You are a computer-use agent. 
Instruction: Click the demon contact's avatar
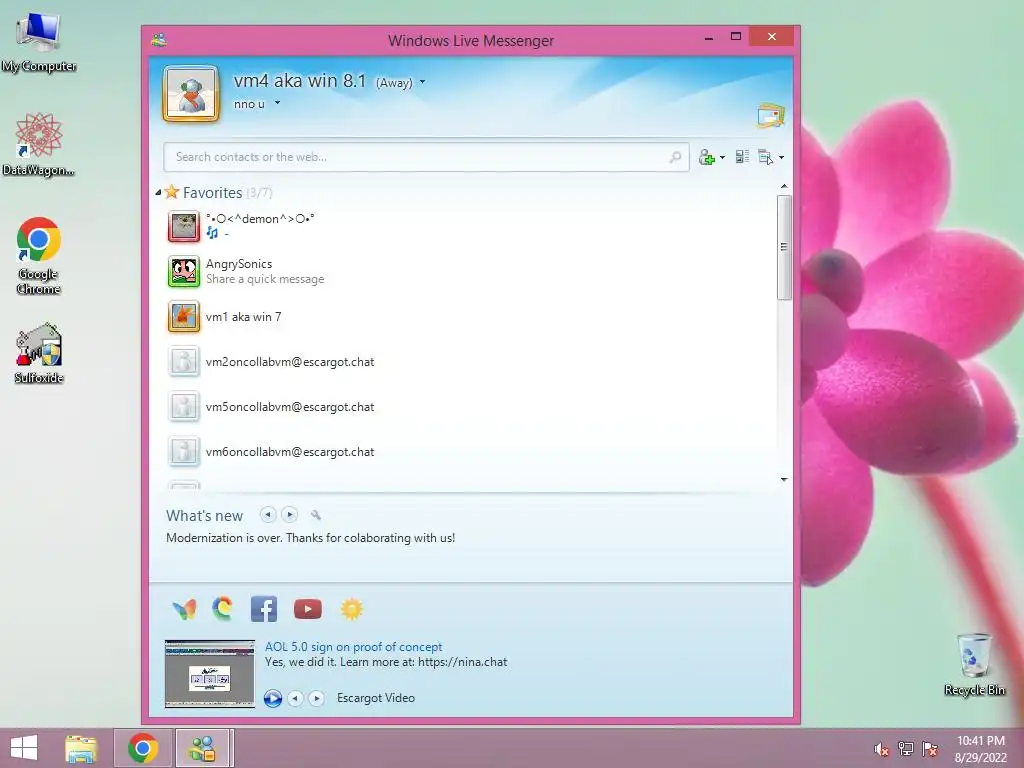184,226
